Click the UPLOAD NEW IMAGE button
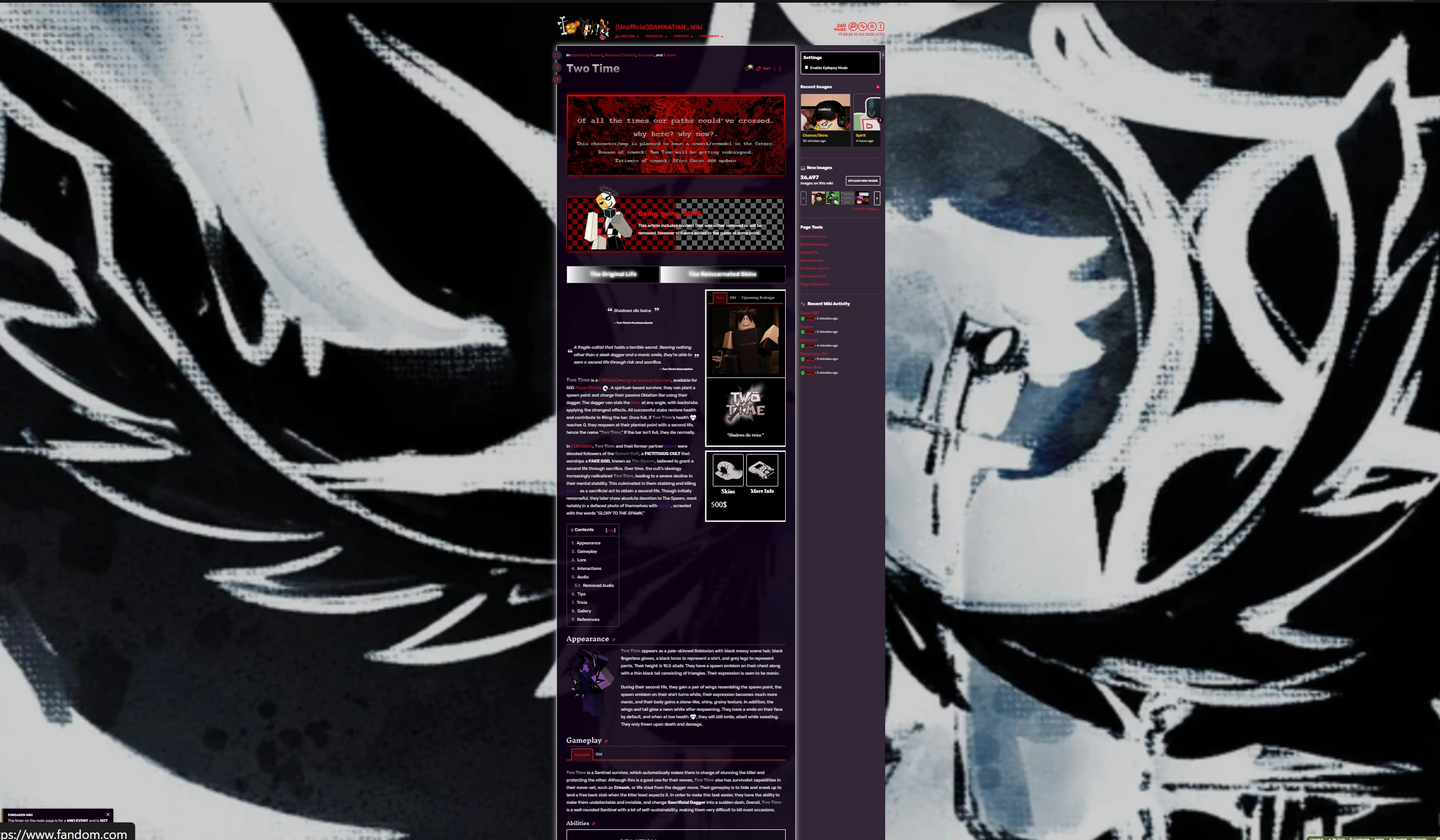The width and height of the screenshot is (1440, 840). click(x=863, y=181)
